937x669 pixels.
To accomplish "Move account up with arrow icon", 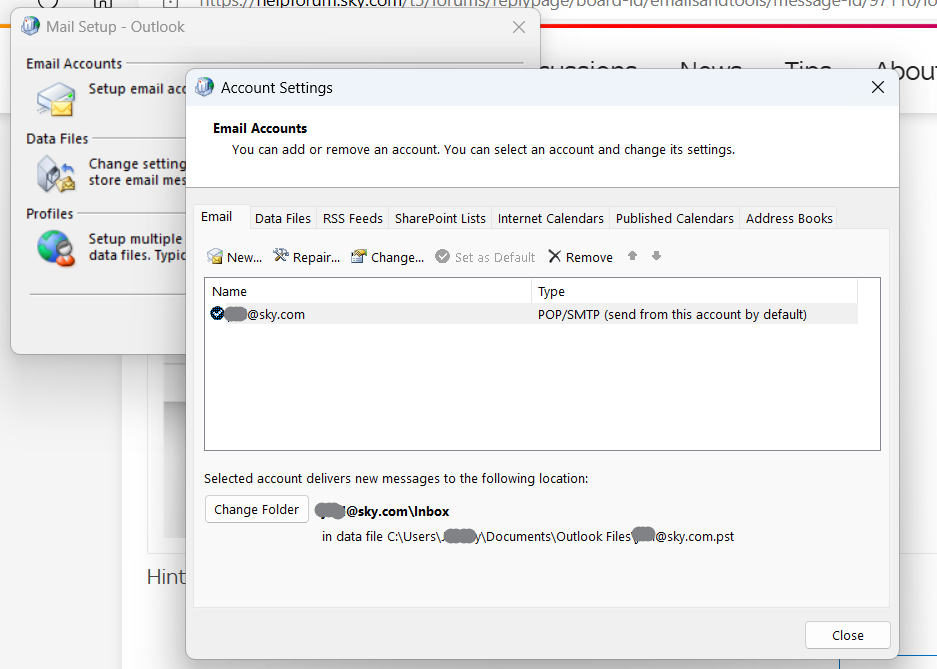I will tap(632, 256).
